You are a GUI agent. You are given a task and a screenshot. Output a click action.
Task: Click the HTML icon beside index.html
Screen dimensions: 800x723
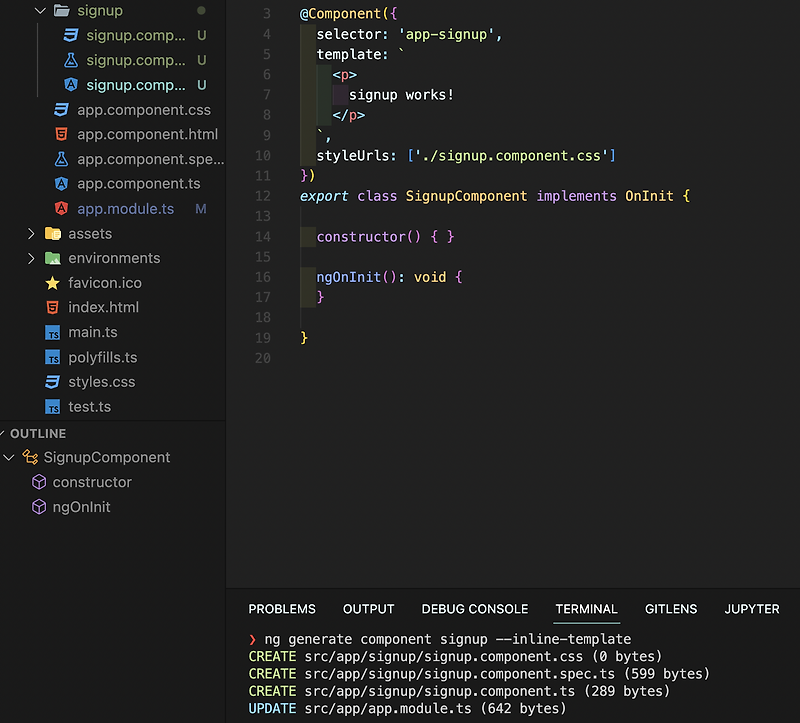click(53, 307)
